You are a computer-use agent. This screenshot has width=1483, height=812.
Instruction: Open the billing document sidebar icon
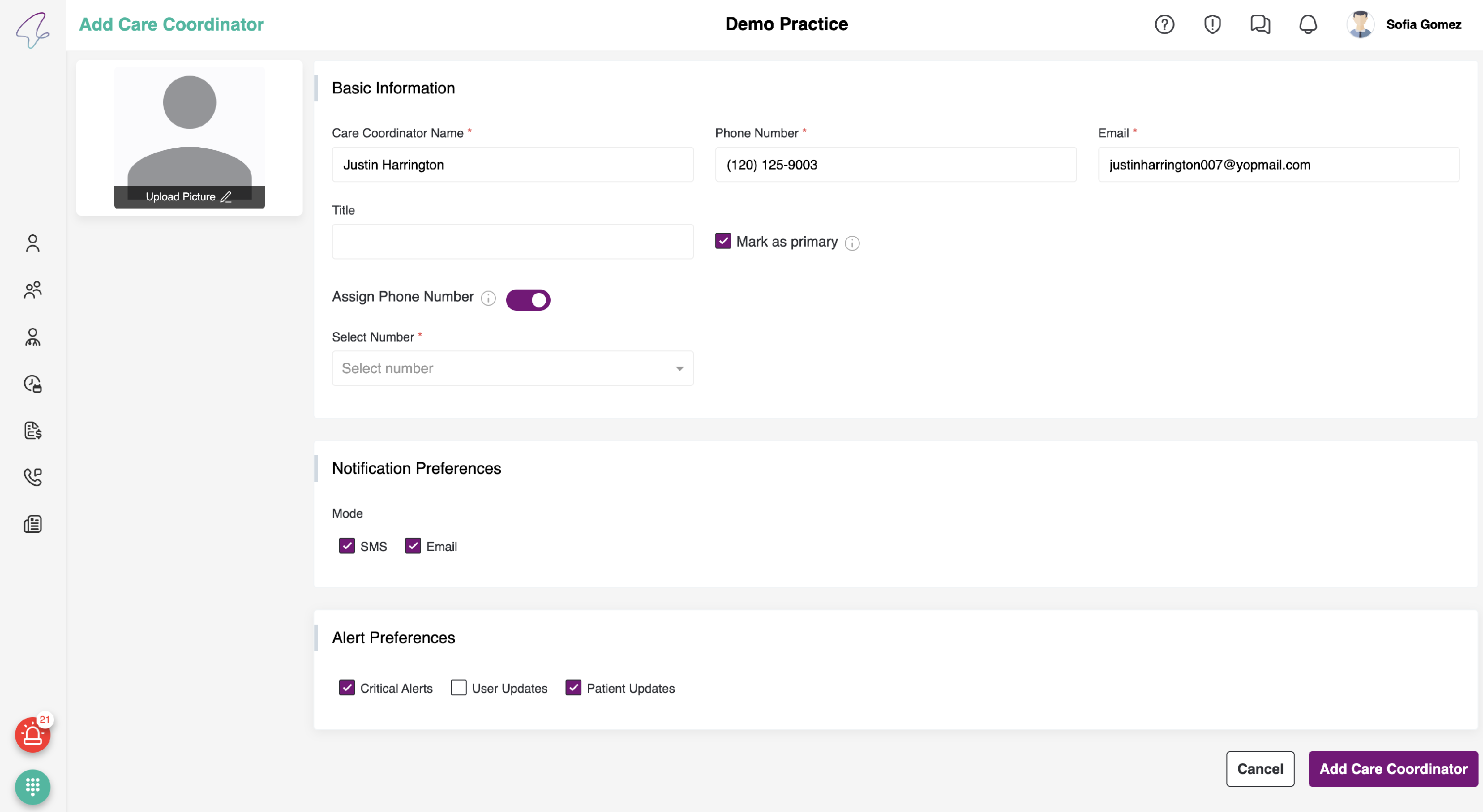click(32, 430)
